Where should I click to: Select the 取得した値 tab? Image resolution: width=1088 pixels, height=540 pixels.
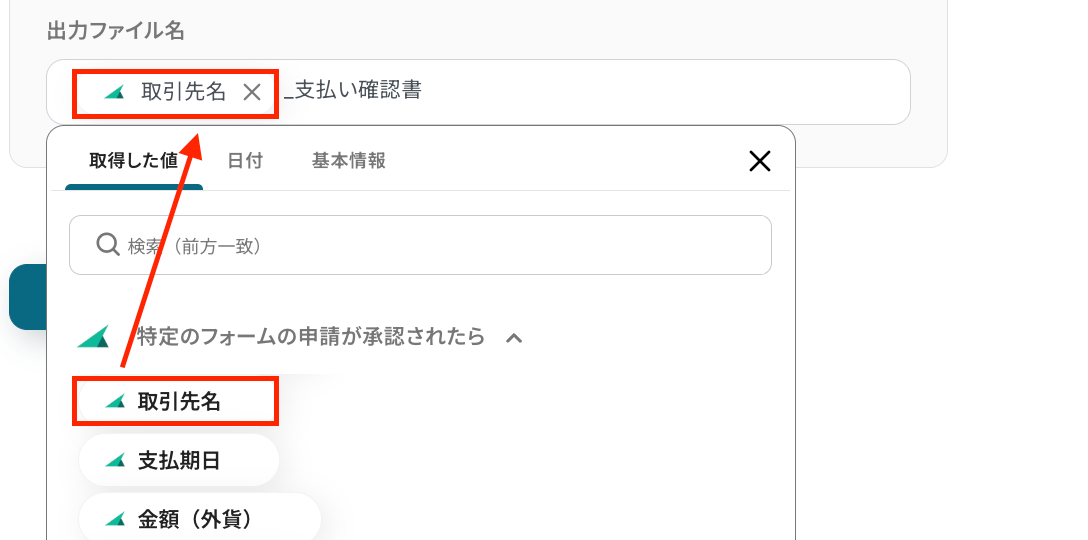[134, 161]
